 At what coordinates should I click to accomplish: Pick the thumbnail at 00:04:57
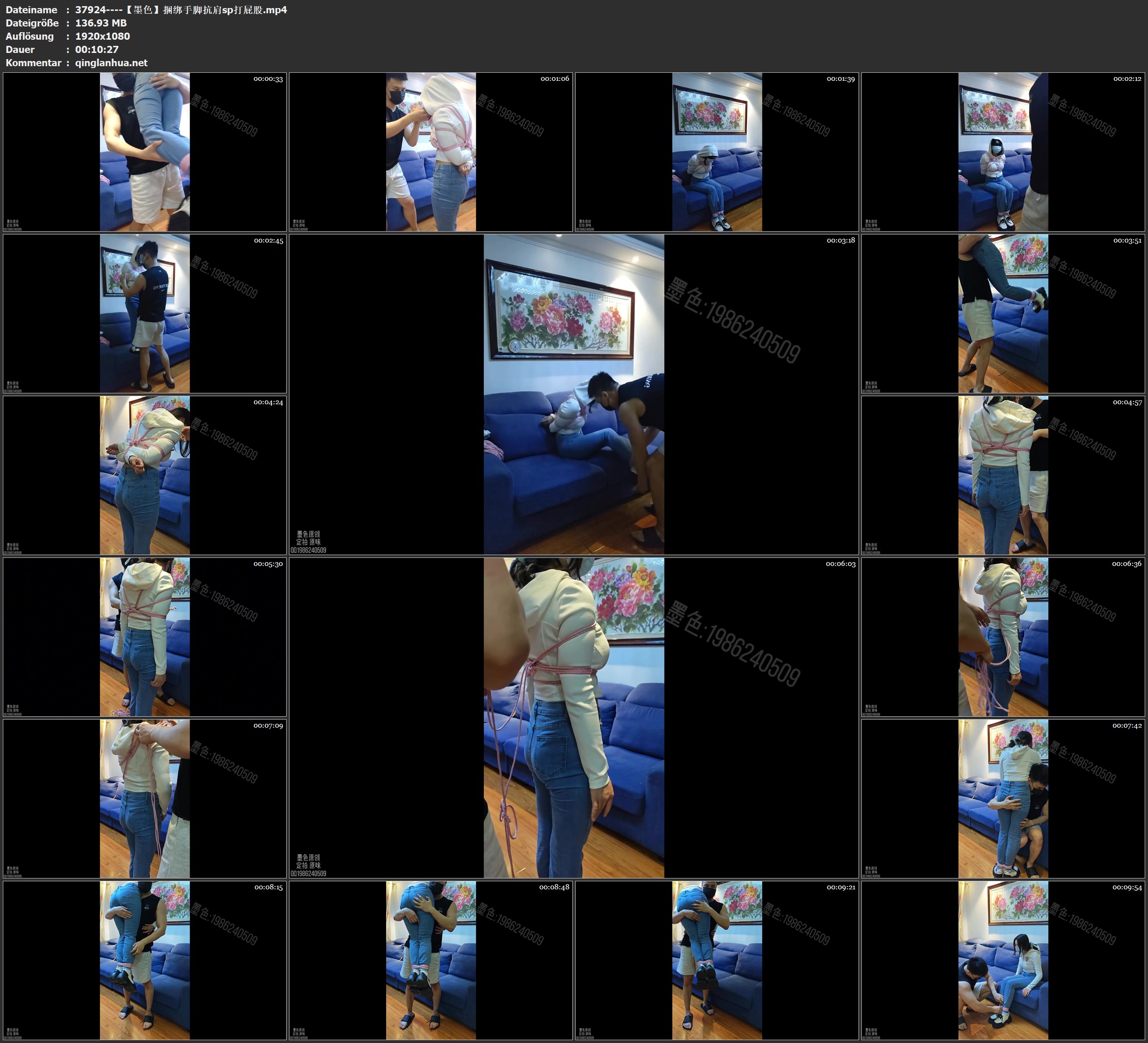pos(1003,475)
